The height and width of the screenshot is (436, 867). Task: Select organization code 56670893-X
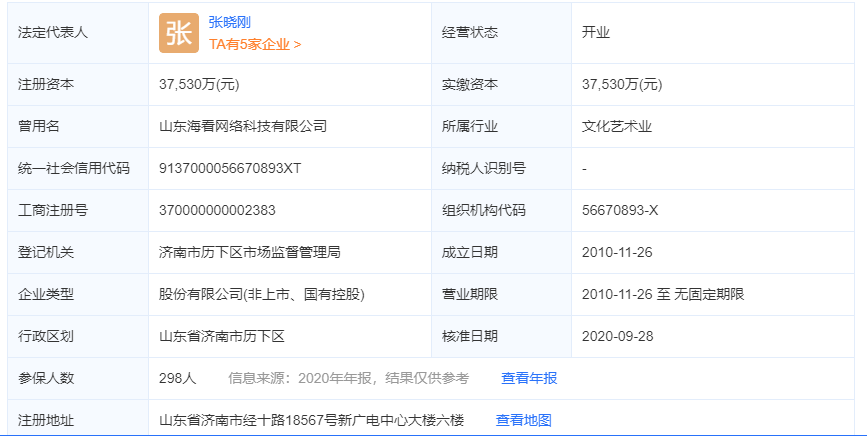[x=620, y=210]
